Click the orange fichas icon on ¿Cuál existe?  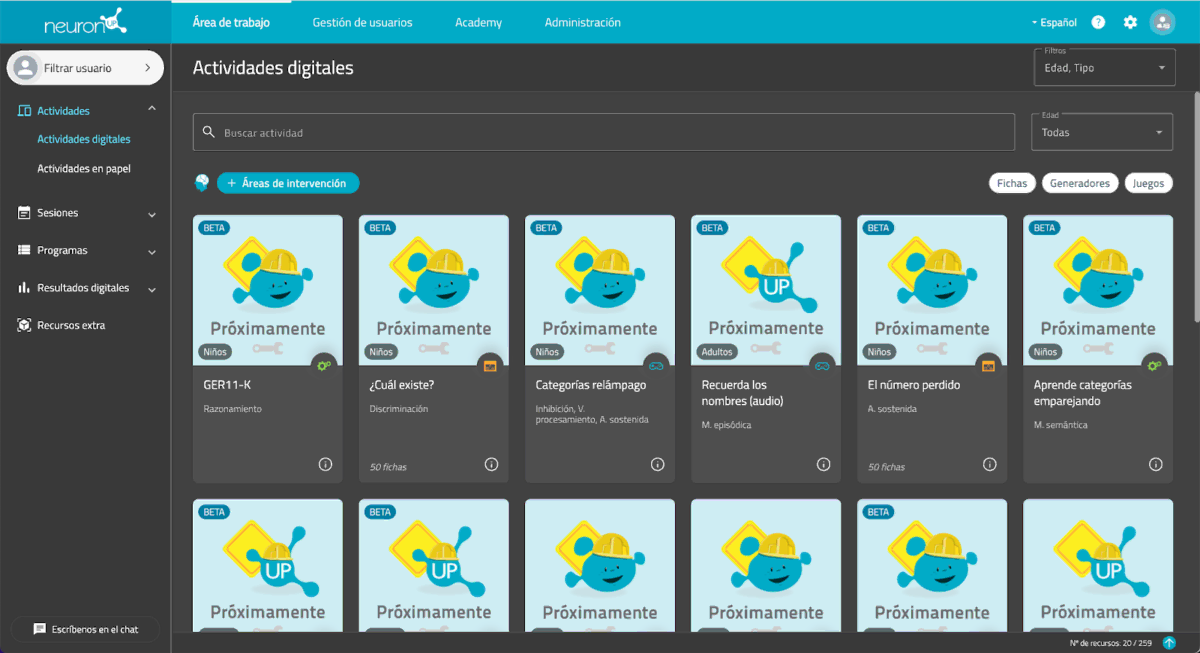(488, 366)
